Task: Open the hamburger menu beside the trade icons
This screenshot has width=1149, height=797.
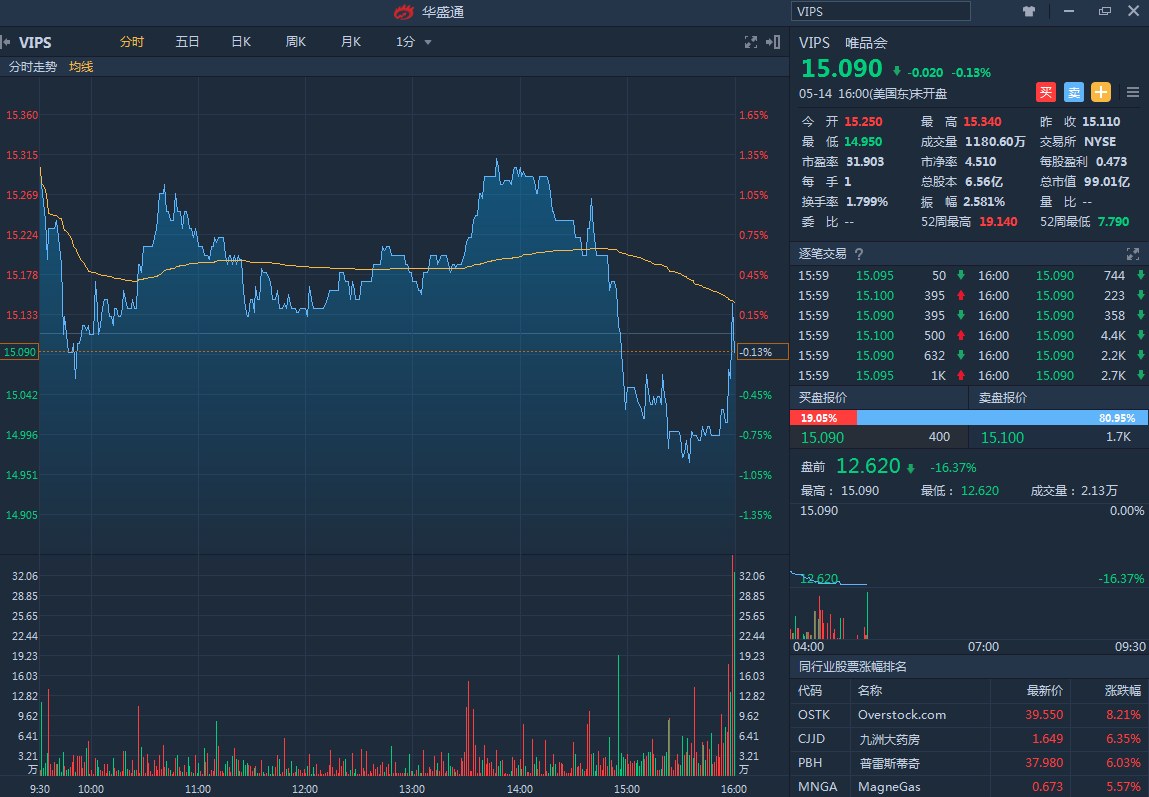Action: (x=1133, y=92)
